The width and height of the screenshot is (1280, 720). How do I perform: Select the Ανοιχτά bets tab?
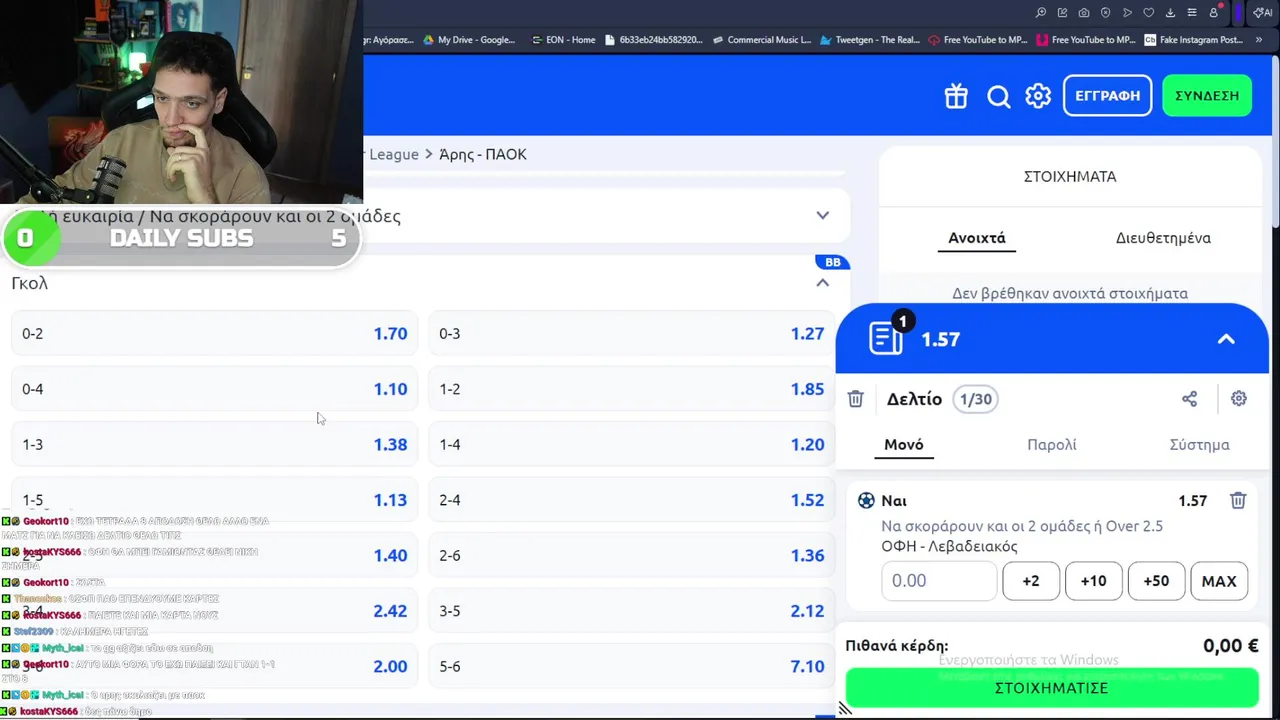point(977,238)
